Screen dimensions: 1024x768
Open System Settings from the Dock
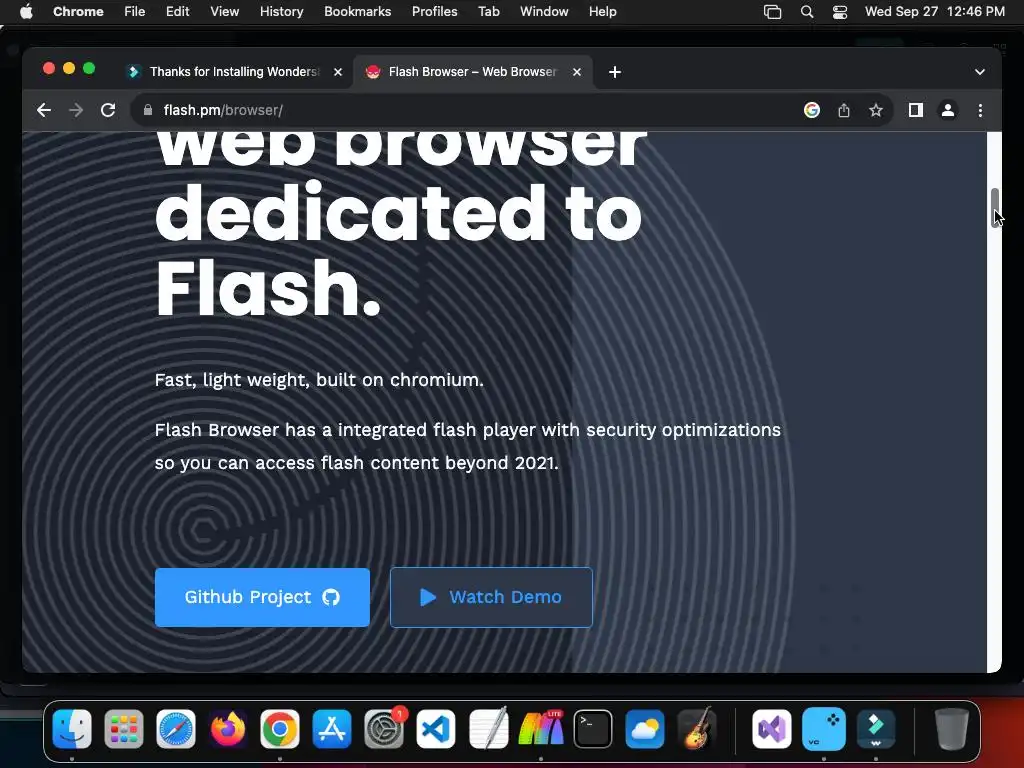coord(384,728)
